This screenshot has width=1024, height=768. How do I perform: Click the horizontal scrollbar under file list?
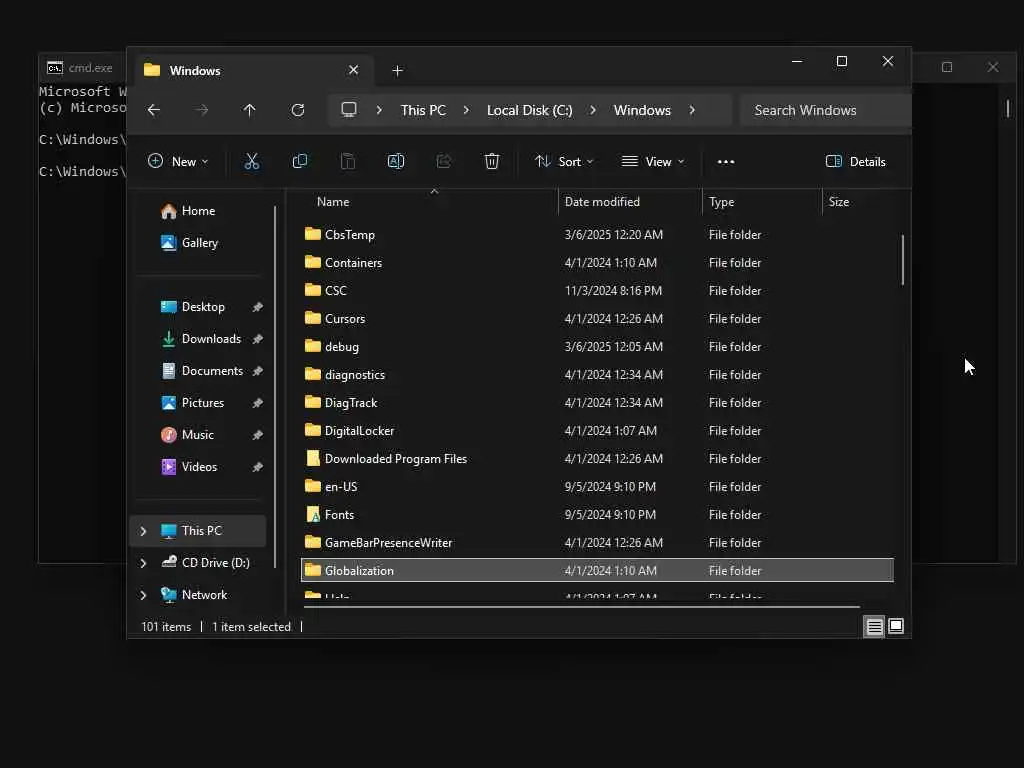pos(582,607)
